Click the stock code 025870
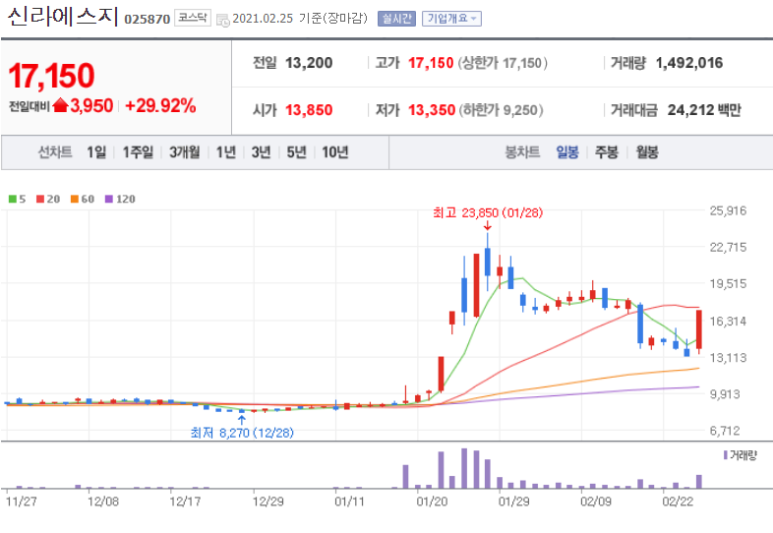The width and height of the screenshot is (773, 533). point(147,19)
